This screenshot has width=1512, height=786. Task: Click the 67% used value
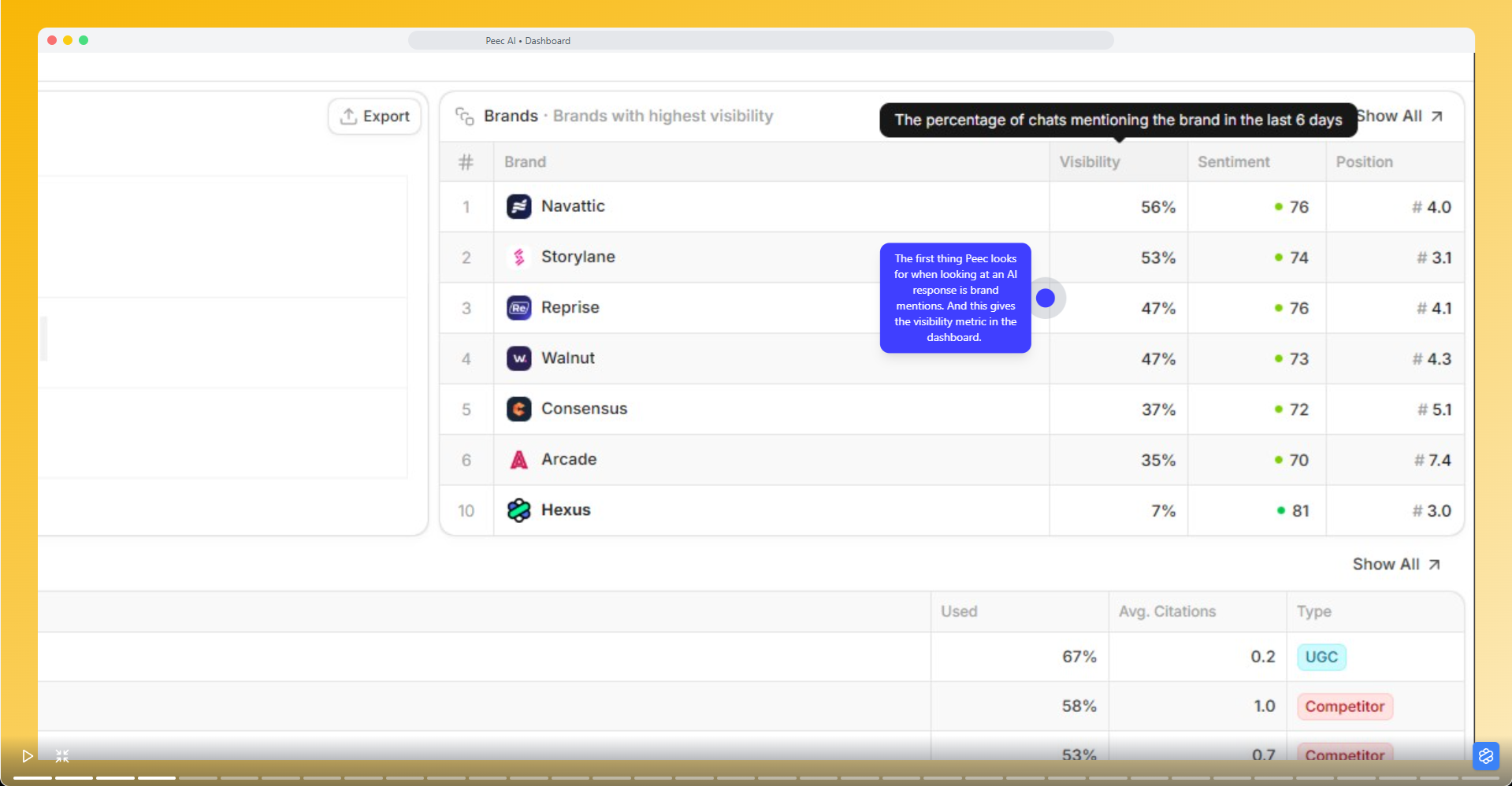pyautogui.click(x=1079, y=657)
